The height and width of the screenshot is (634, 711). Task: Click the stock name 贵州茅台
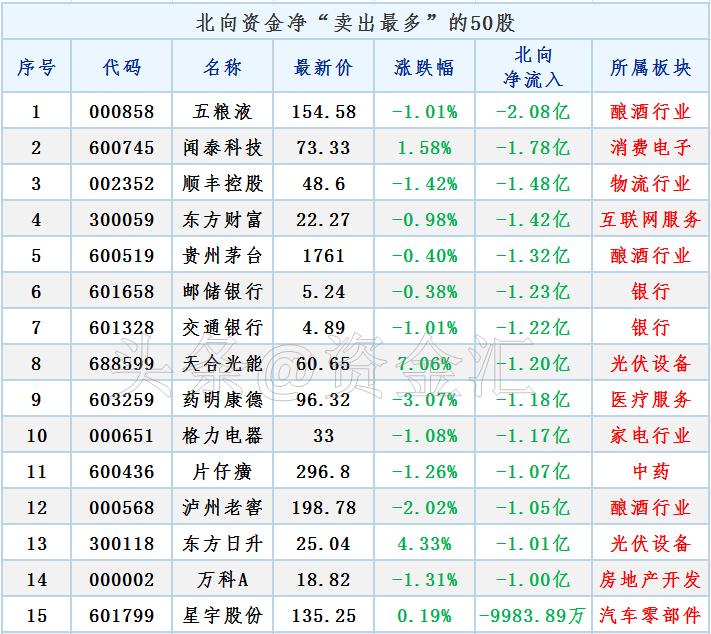pos(222,255)
